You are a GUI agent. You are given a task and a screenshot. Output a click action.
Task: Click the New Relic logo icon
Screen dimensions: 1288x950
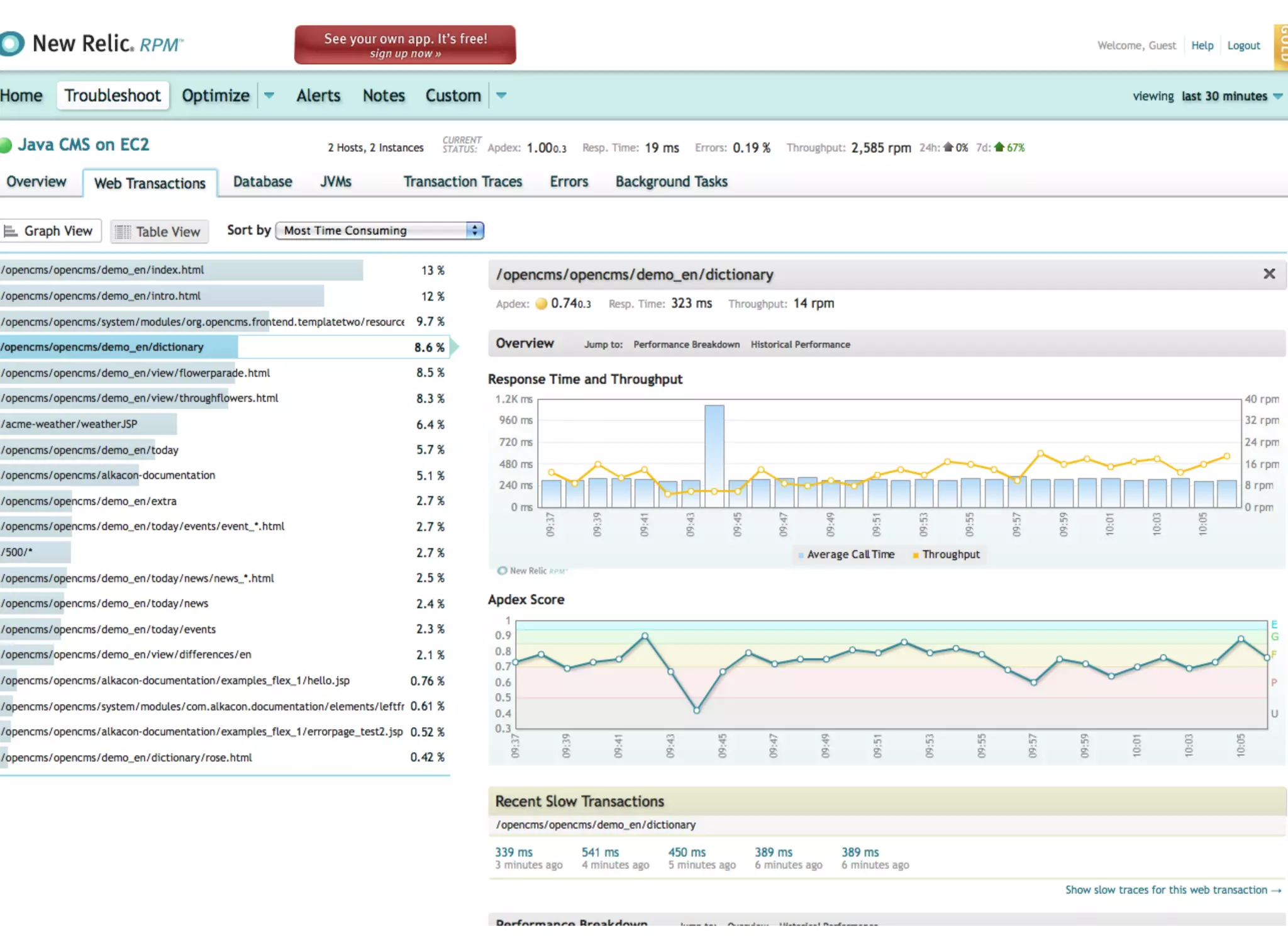click(x=10, y=43)
